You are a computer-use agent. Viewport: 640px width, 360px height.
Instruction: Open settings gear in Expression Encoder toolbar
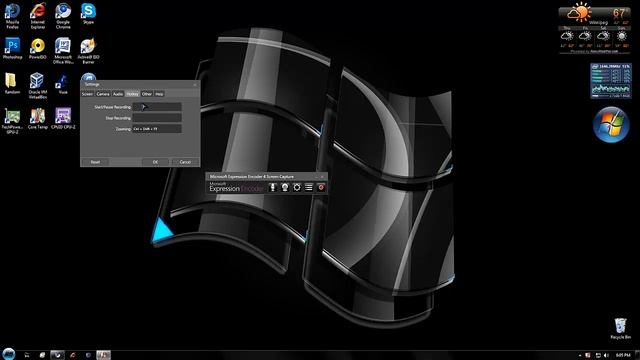[297, 187]
